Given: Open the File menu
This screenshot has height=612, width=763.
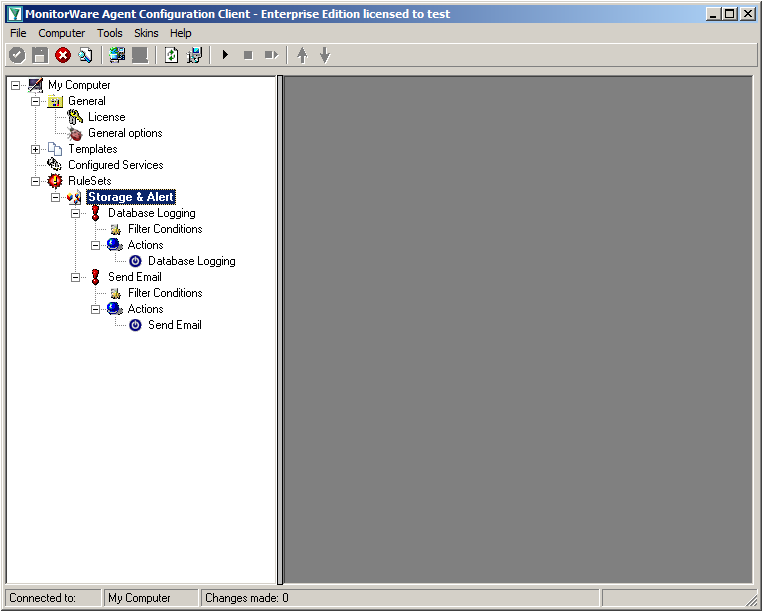Looking at the screenshot, I should point(18,33).
